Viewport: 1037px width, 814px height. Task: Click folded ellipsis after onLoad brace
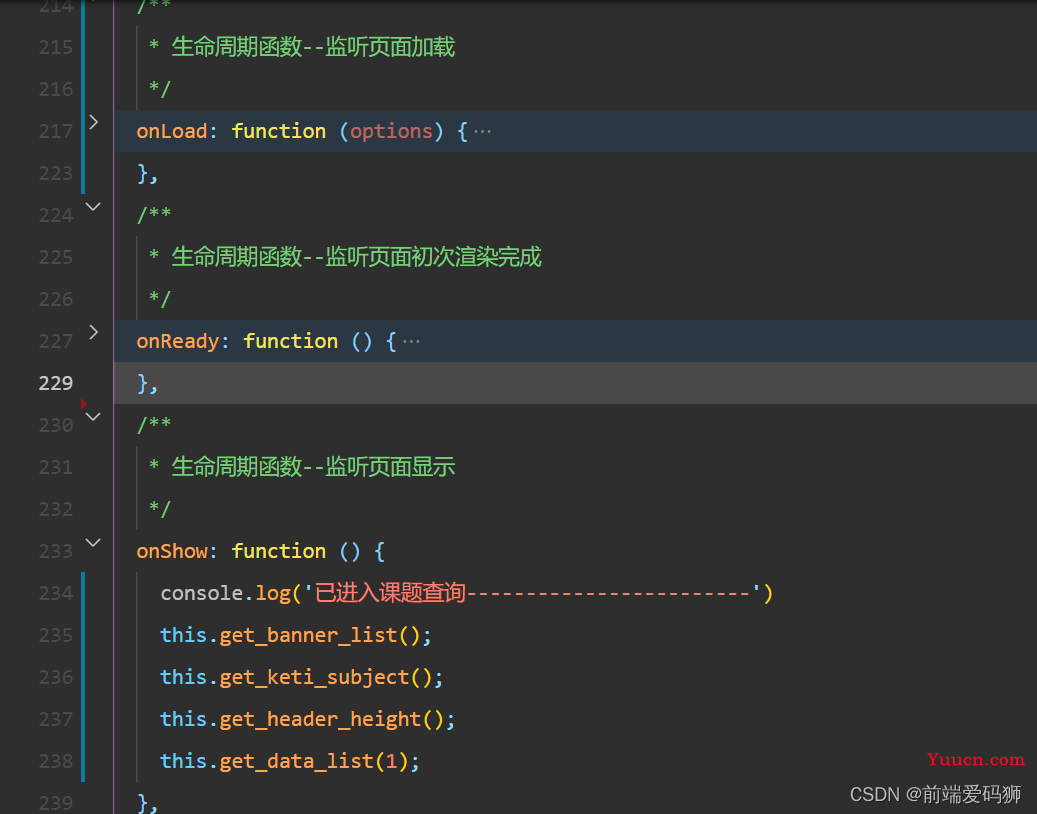tap(483, 132)
